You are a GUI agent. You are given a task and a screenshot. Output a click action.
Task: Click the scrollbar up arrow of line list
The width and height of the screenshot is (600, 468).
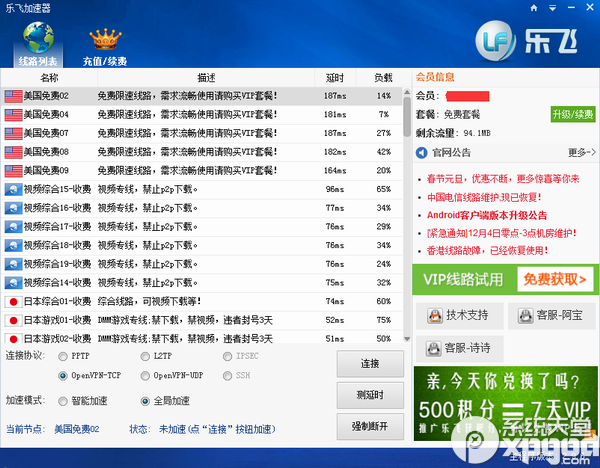pos(407,92)
